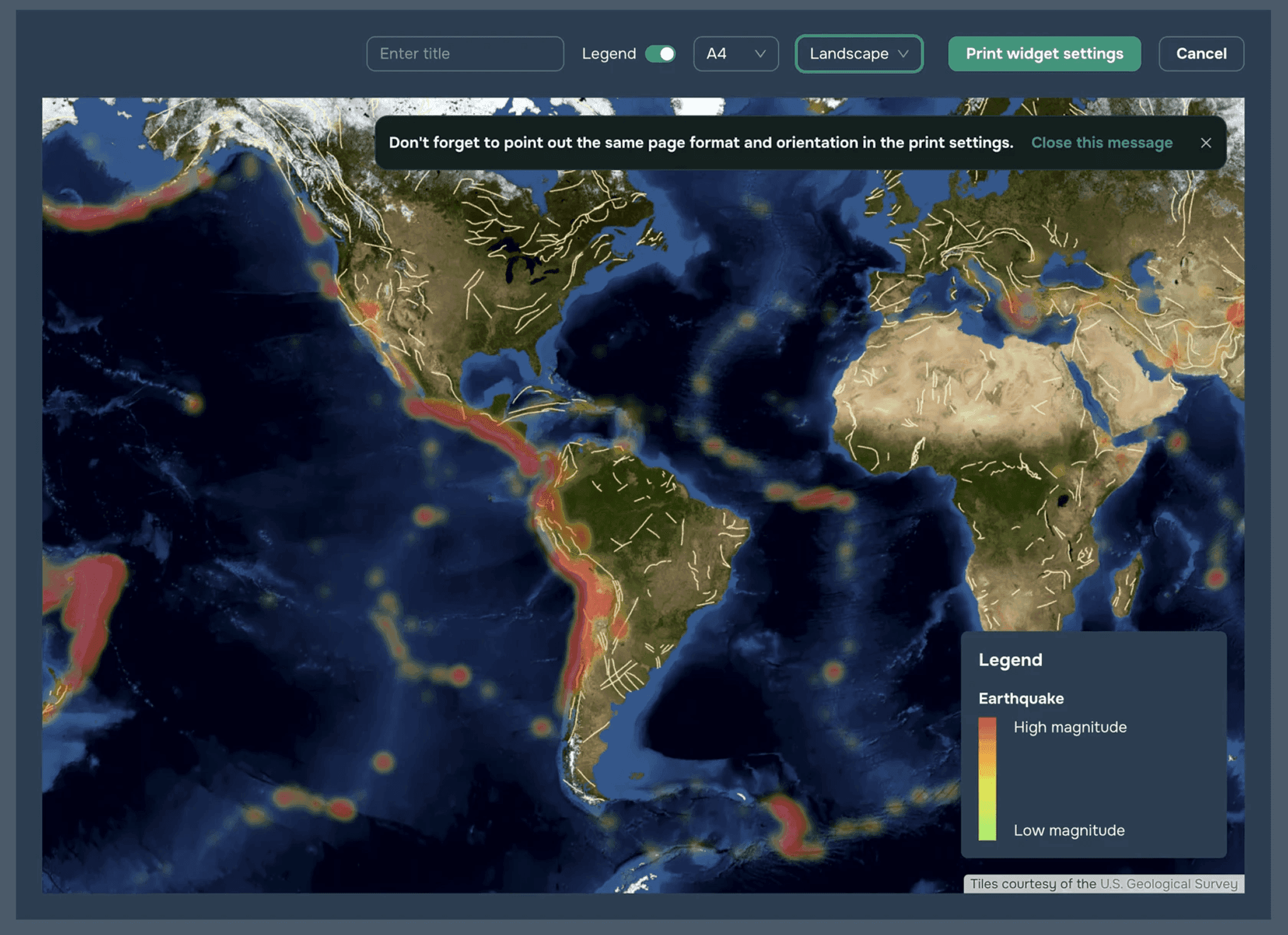
Task: Click the Low magnitude legend label
Action: 1069,831
